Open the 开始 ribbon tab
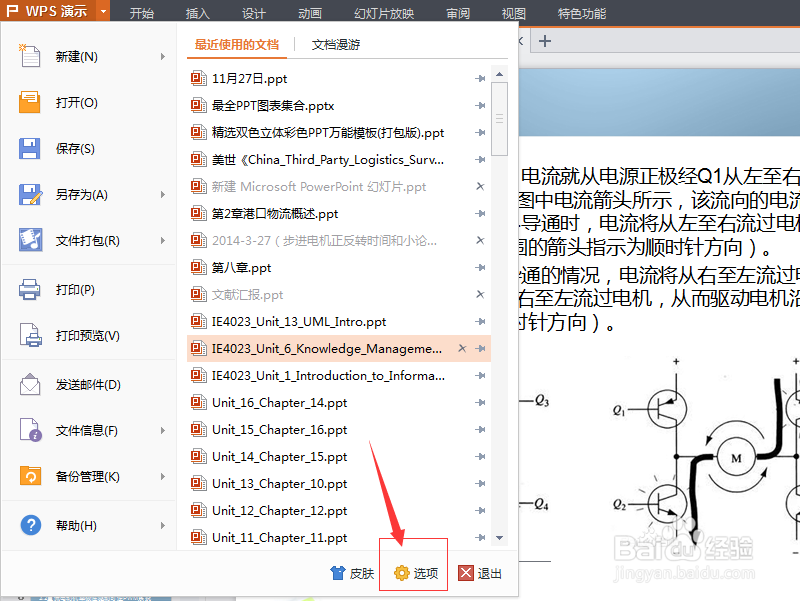Image resolution: width=800 pixels, height=601 pixels. pos(141,13)
